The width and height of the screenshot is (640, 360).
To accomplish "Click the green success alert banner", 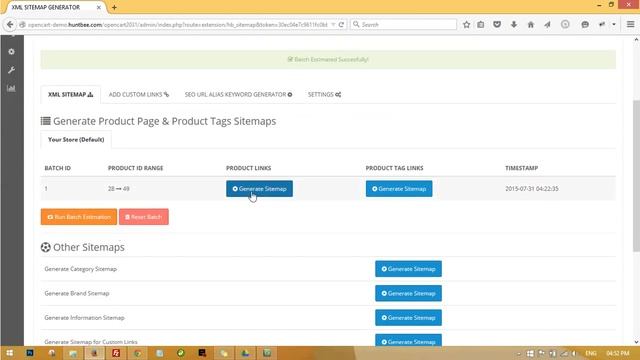I will [328, 60].
